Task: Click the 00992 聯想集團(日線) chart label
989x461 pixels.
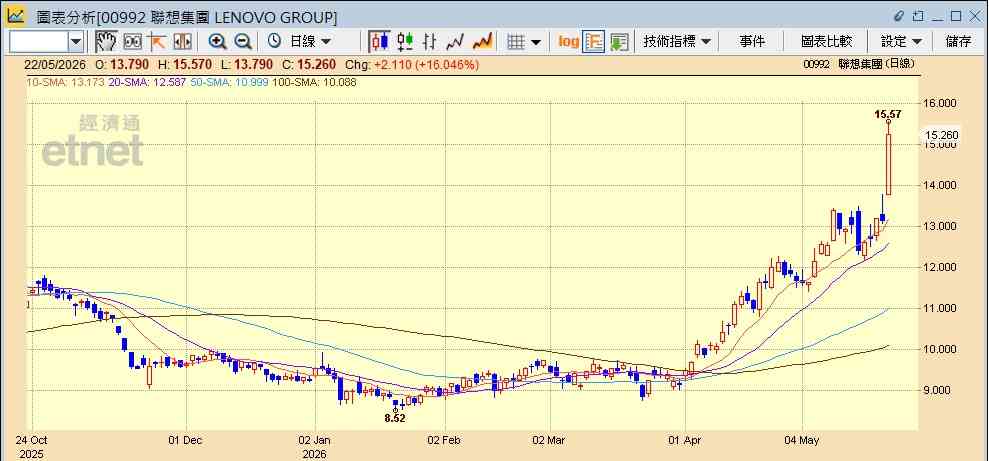Action: click(x=859, y=64)
